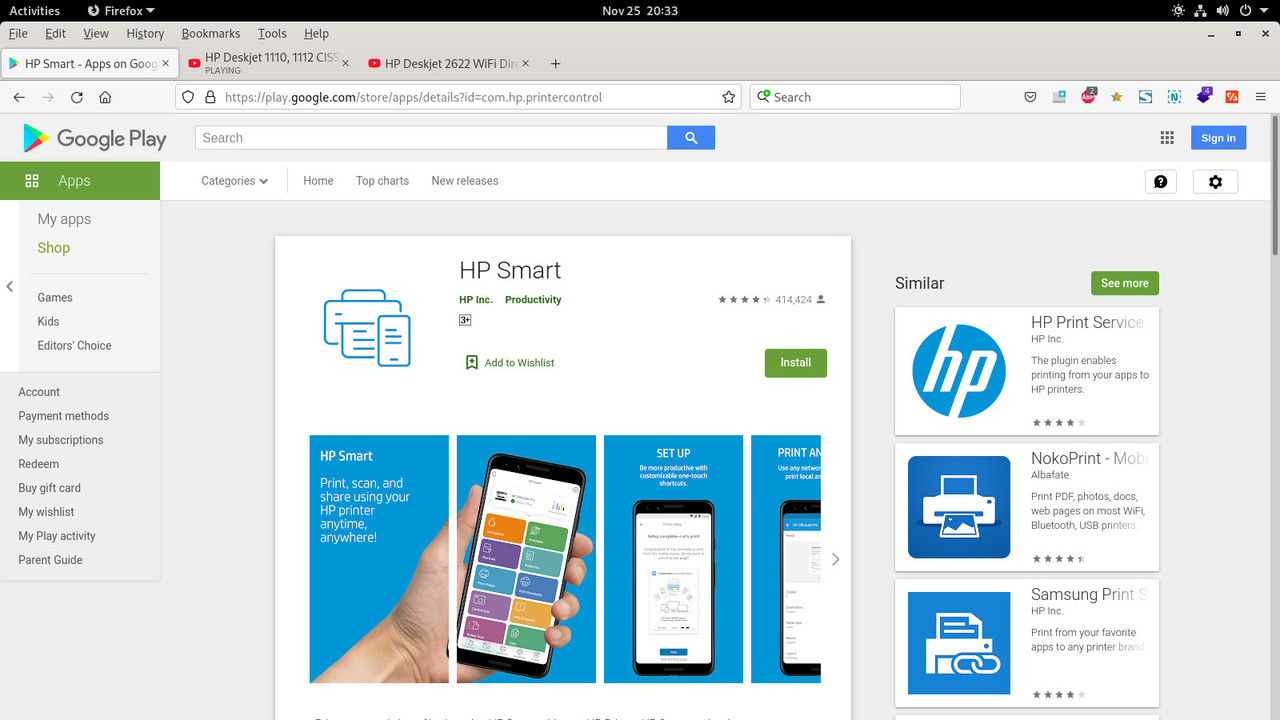The width and height of the screenshot is (1280, 720).
Task: Click the HP Smart app icon
Action: [367, 327]
